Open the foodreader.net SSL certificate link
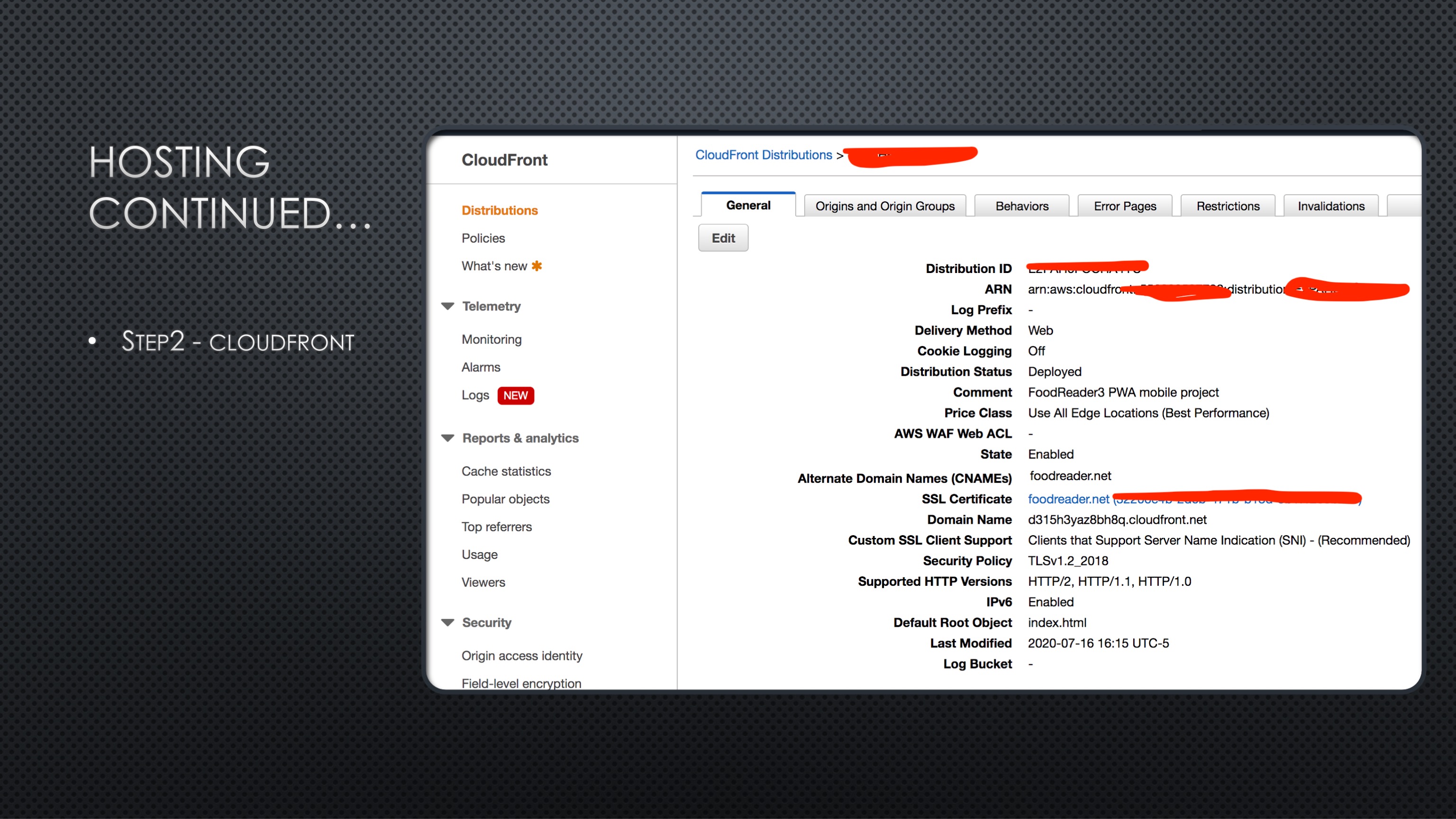This screenshot has height=819, width=1456. tap(1068, 499)
